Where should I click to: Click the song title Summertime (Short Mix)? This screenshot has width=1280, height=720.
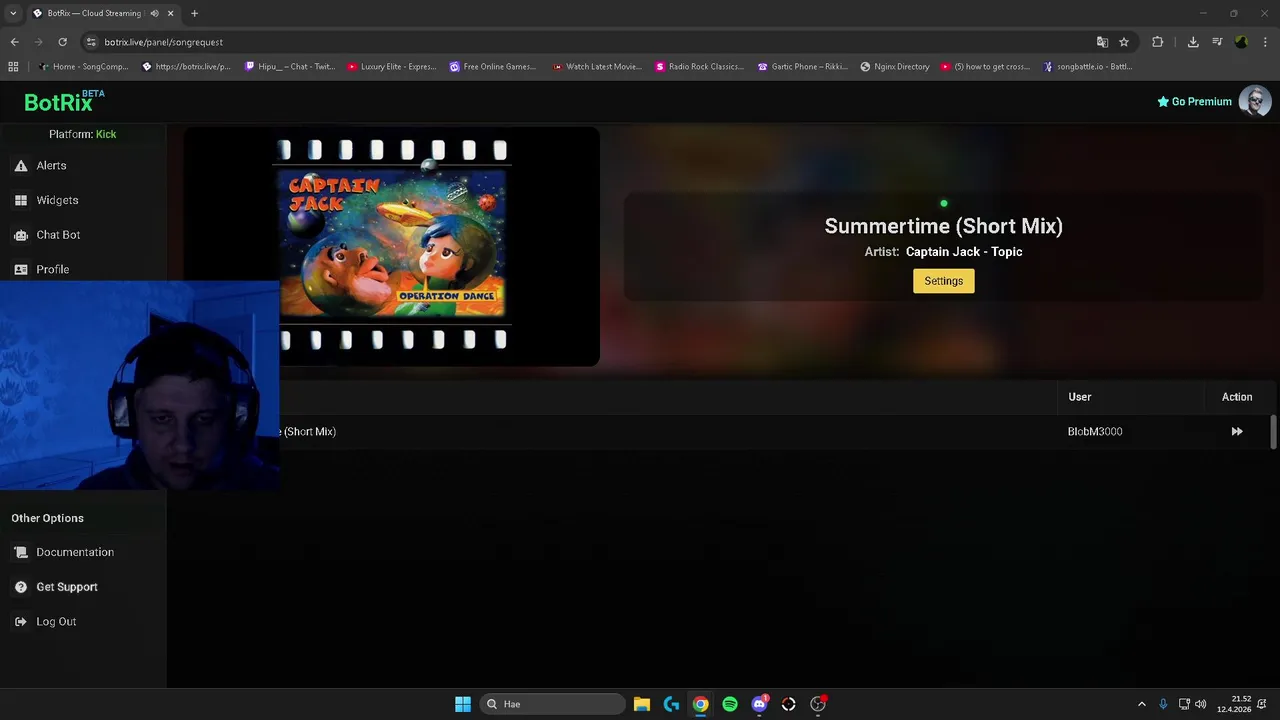coord(943,226)
